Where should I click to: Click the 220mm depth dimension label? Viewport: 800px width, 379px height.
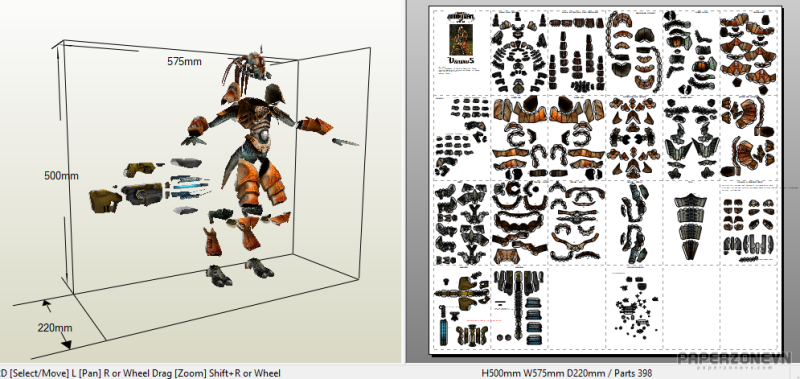pyautogui.click(x=55, y=327)
